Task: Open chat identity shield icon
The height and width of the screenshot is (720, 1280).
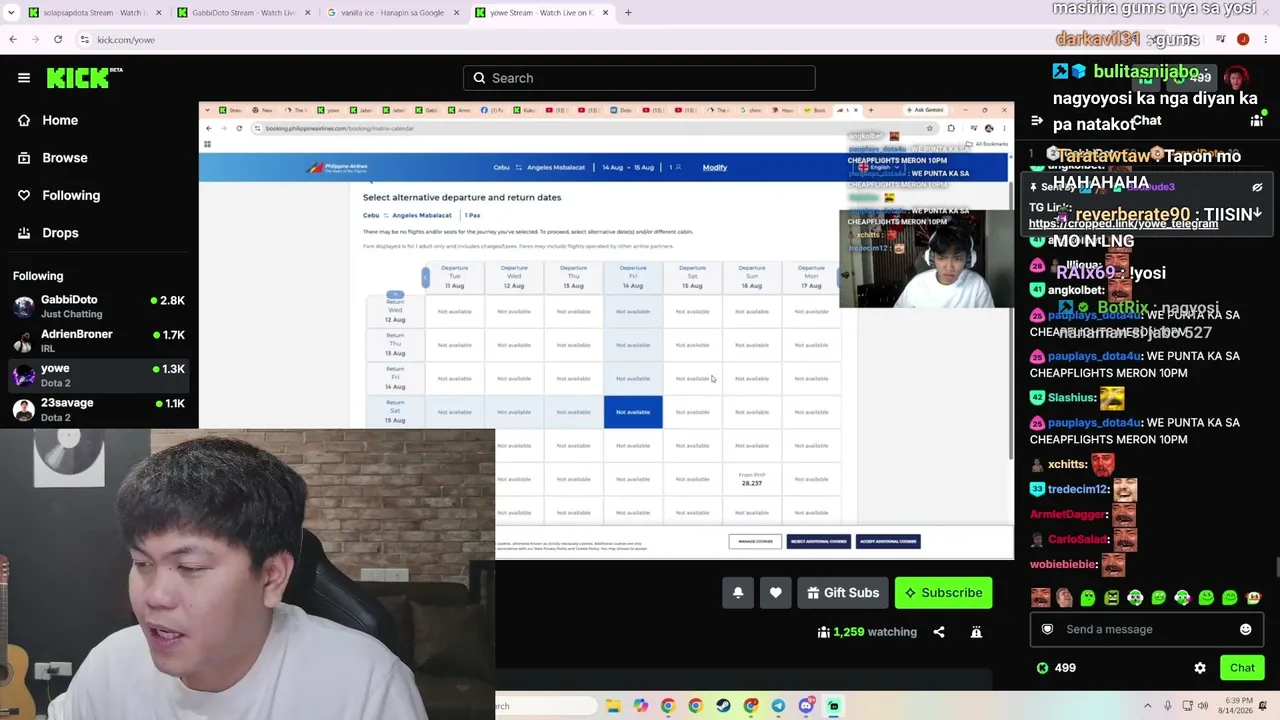Action: coord(1047,629)
